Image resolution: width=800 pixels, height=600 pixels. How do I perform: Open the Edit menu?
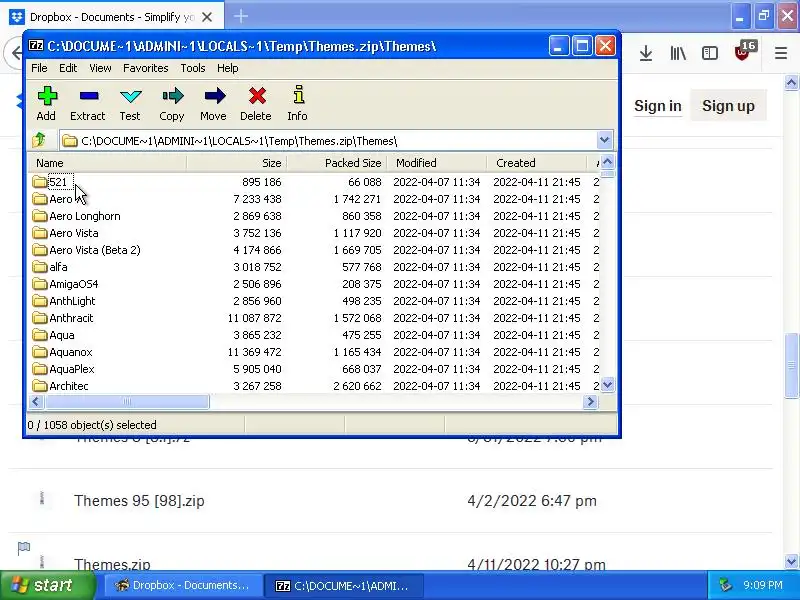coord(68,68)
